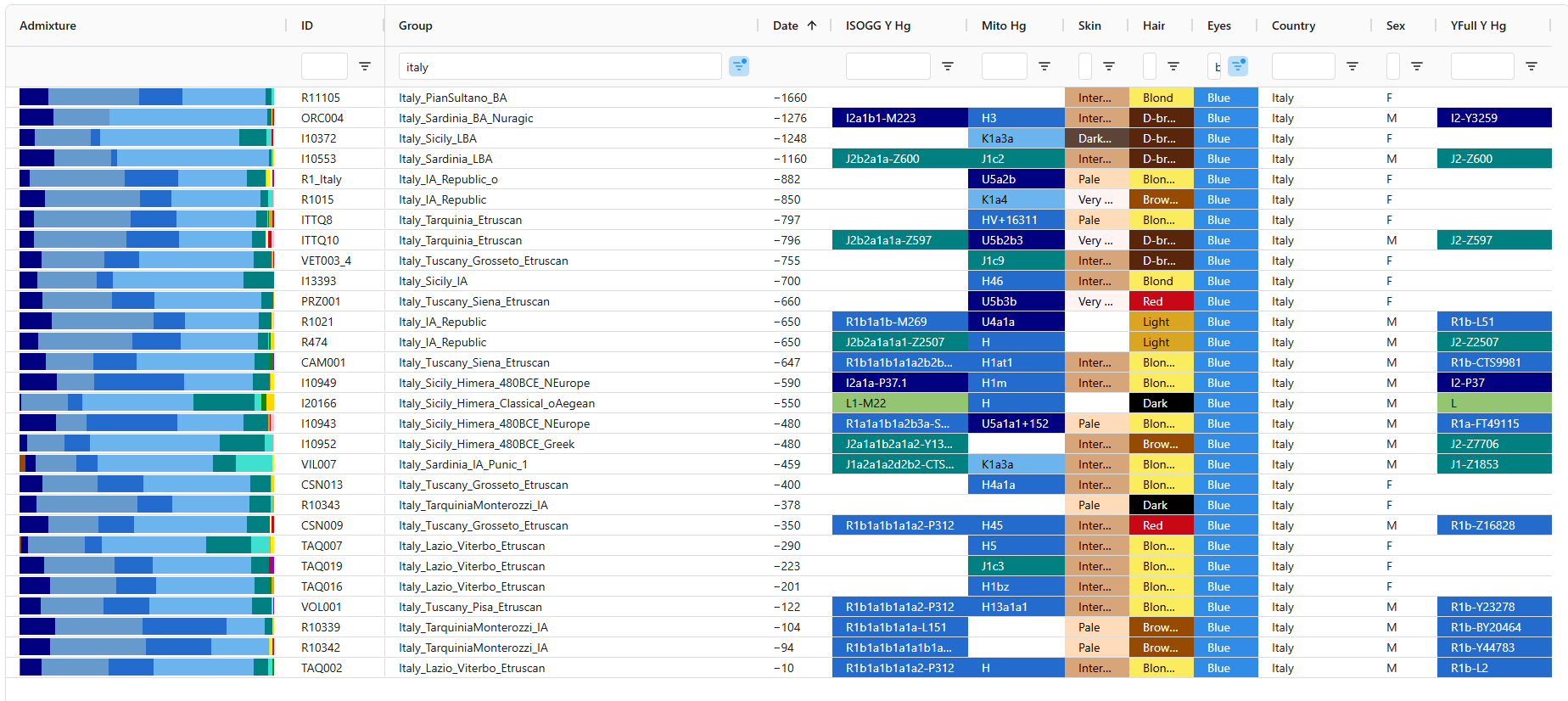This screenshot has height=701, width=1568.
Task: Click the Mito Hg column header
Action: coord(1004,25)
